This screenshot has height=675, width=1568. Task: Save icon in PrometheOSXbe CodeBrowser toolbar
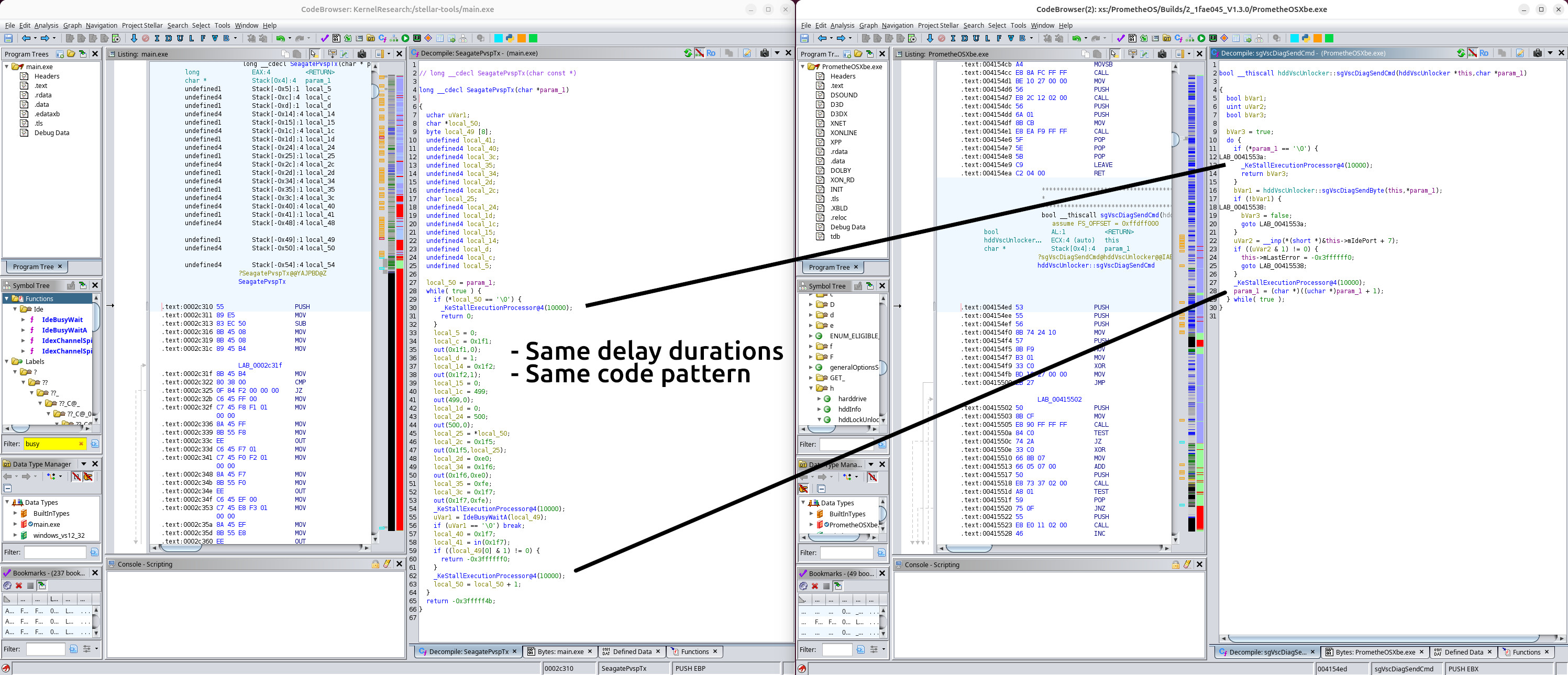(805, 38)
